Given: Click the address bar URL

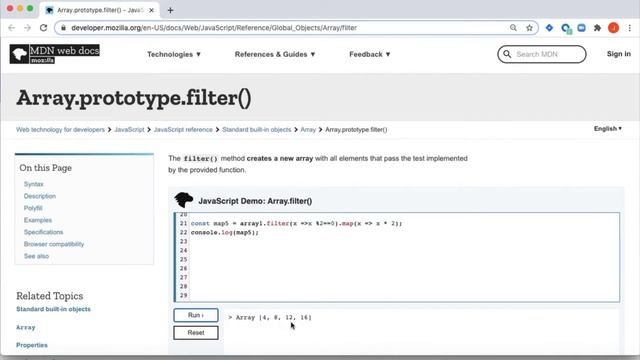Looking at the screenshot, I should [214, 28].
